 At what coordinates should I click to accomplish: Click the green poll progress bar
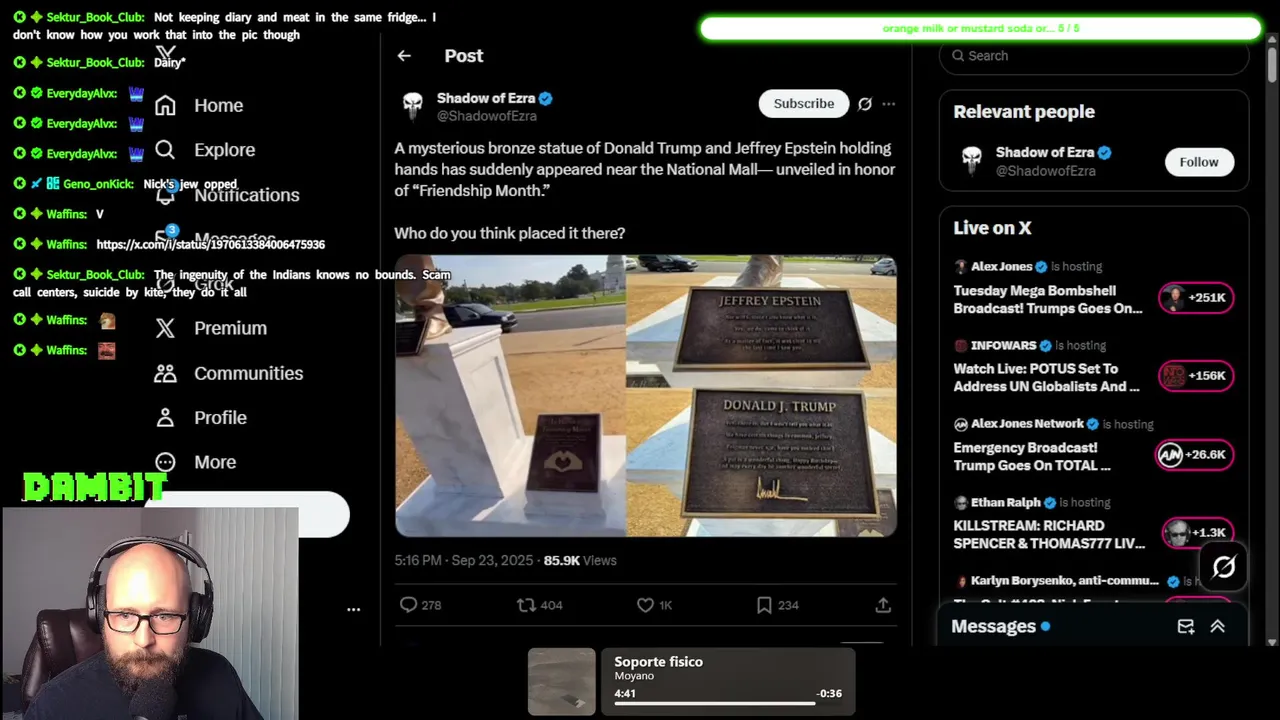(x=980, y=28)
